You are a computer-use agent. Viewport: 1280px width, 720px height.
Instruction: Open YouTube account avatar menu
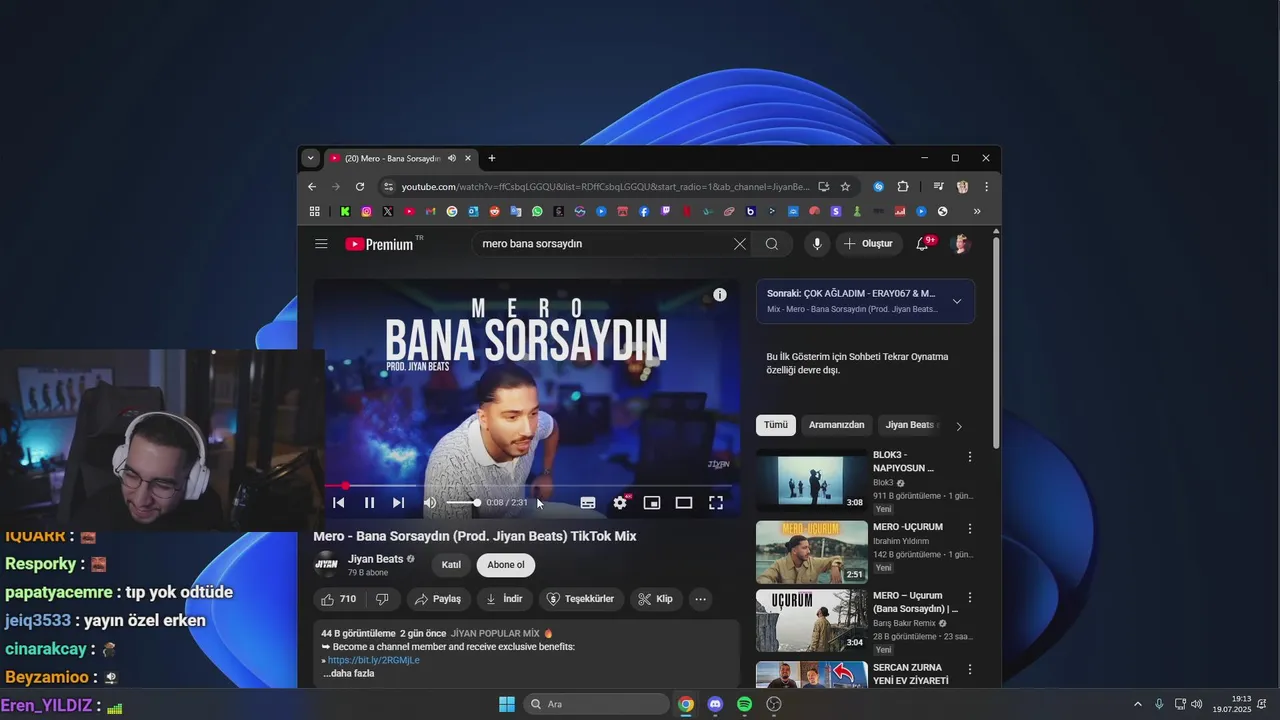tap(961, 244)
